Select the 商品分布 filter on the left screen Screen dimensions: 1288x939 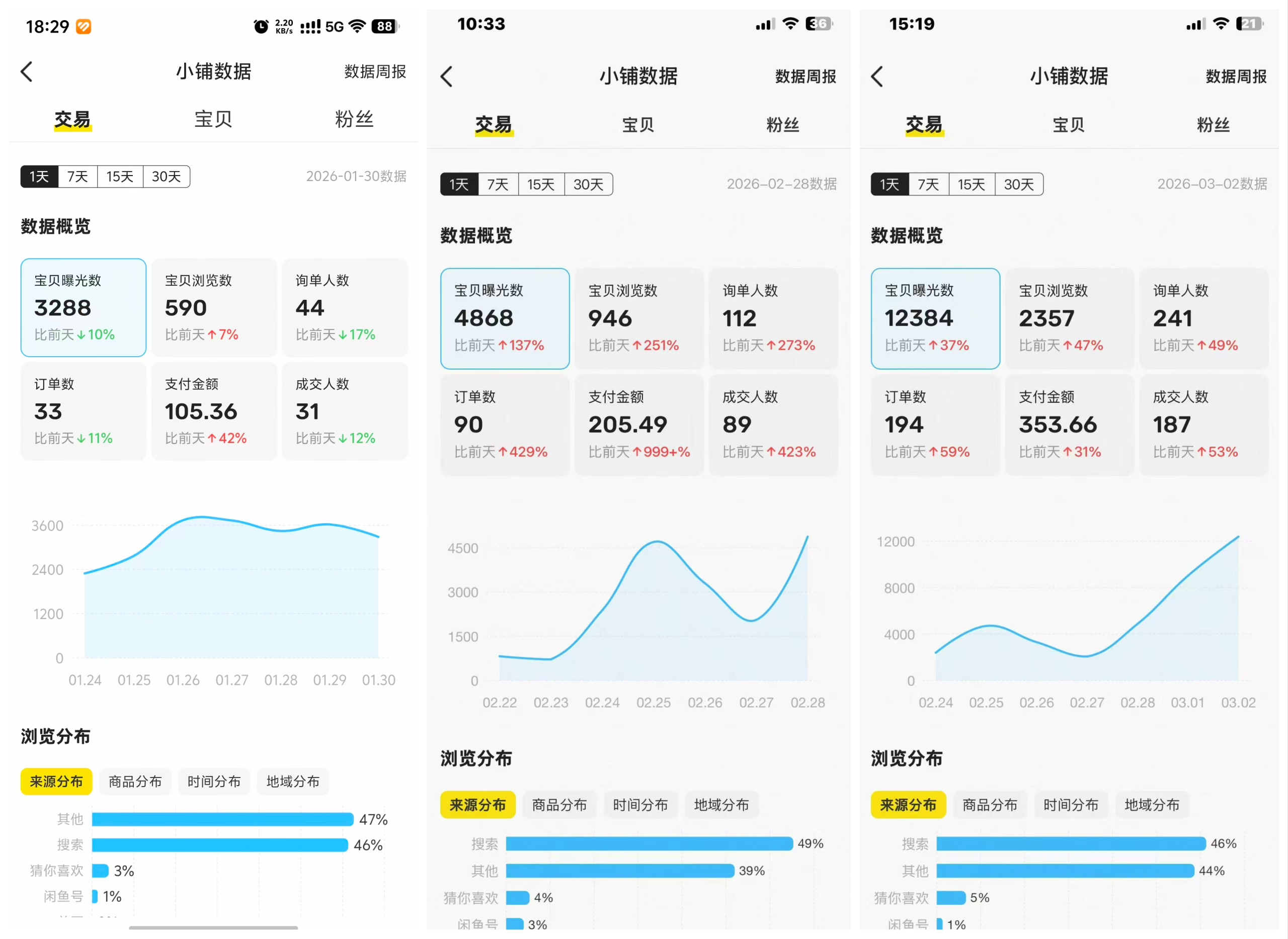click(135, 781)
